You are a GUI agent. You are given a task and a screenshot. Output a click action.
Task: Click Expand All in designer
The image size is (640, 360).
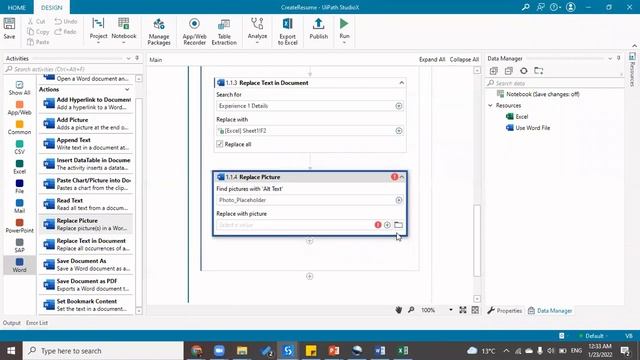tap(432, 60)
